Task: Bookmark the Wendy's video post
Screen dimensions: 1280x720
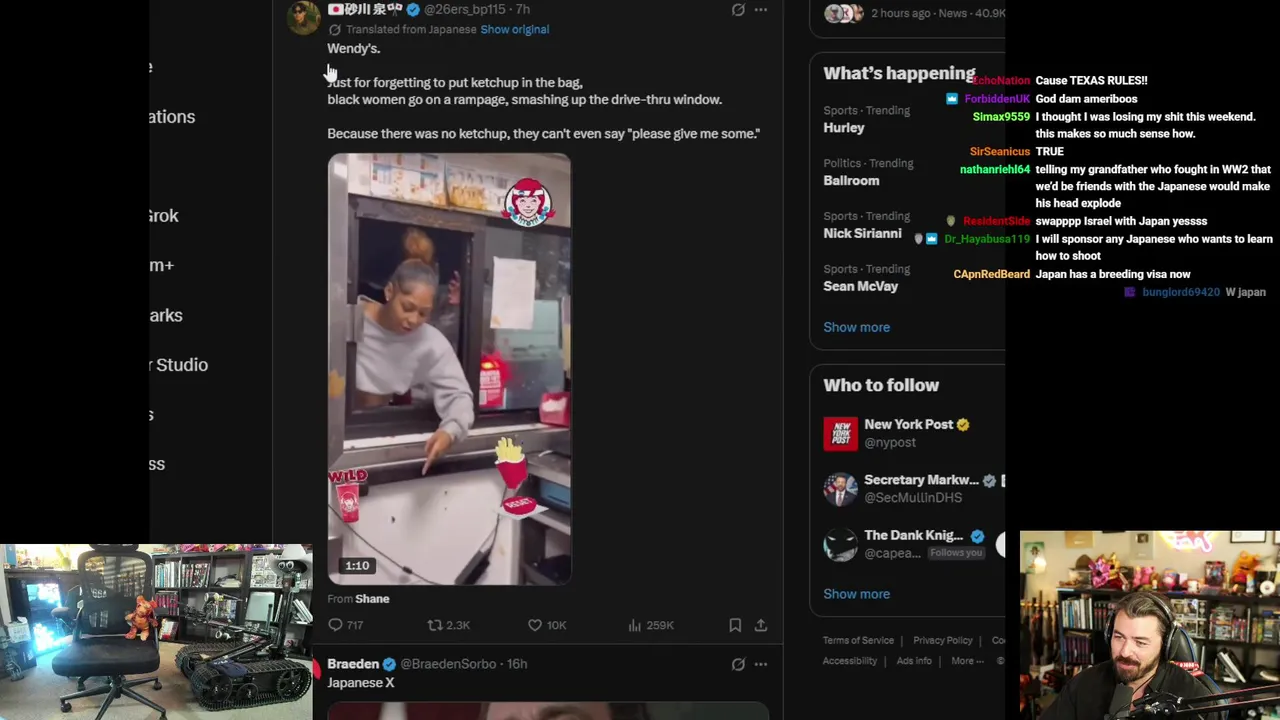Action: [735, 625]
